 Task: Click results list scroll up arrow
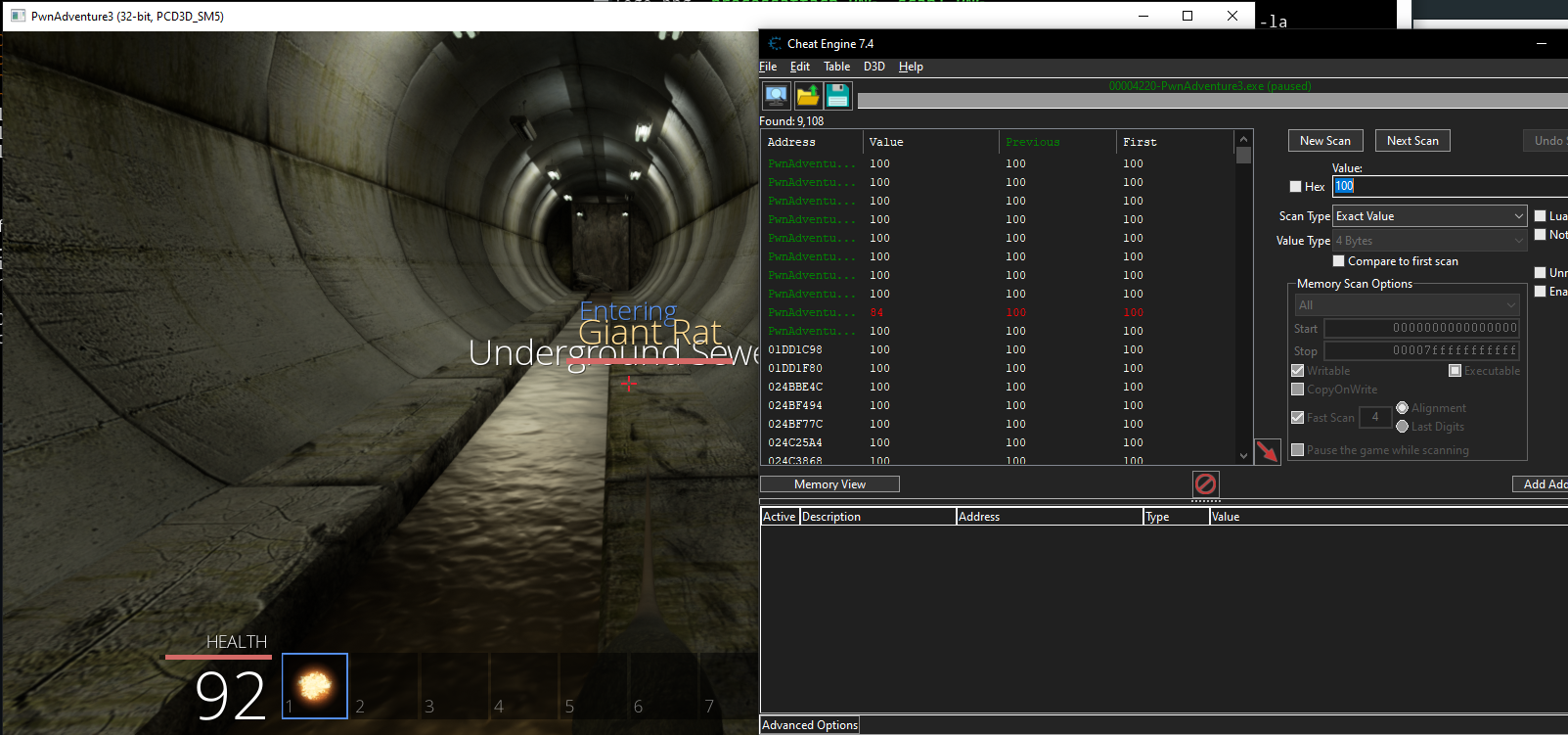(x=1243, y=139)
